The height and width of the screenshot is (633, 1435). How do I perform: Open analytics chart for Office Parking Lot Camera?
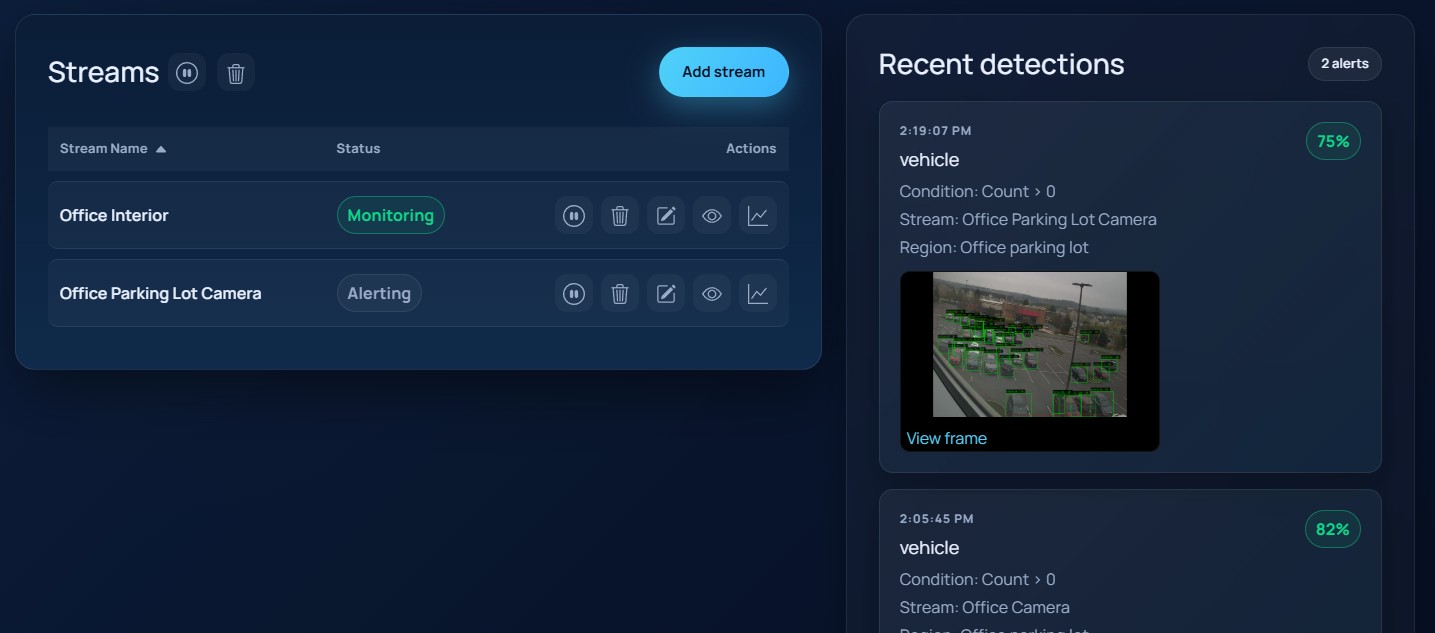[x=758, y=293]
